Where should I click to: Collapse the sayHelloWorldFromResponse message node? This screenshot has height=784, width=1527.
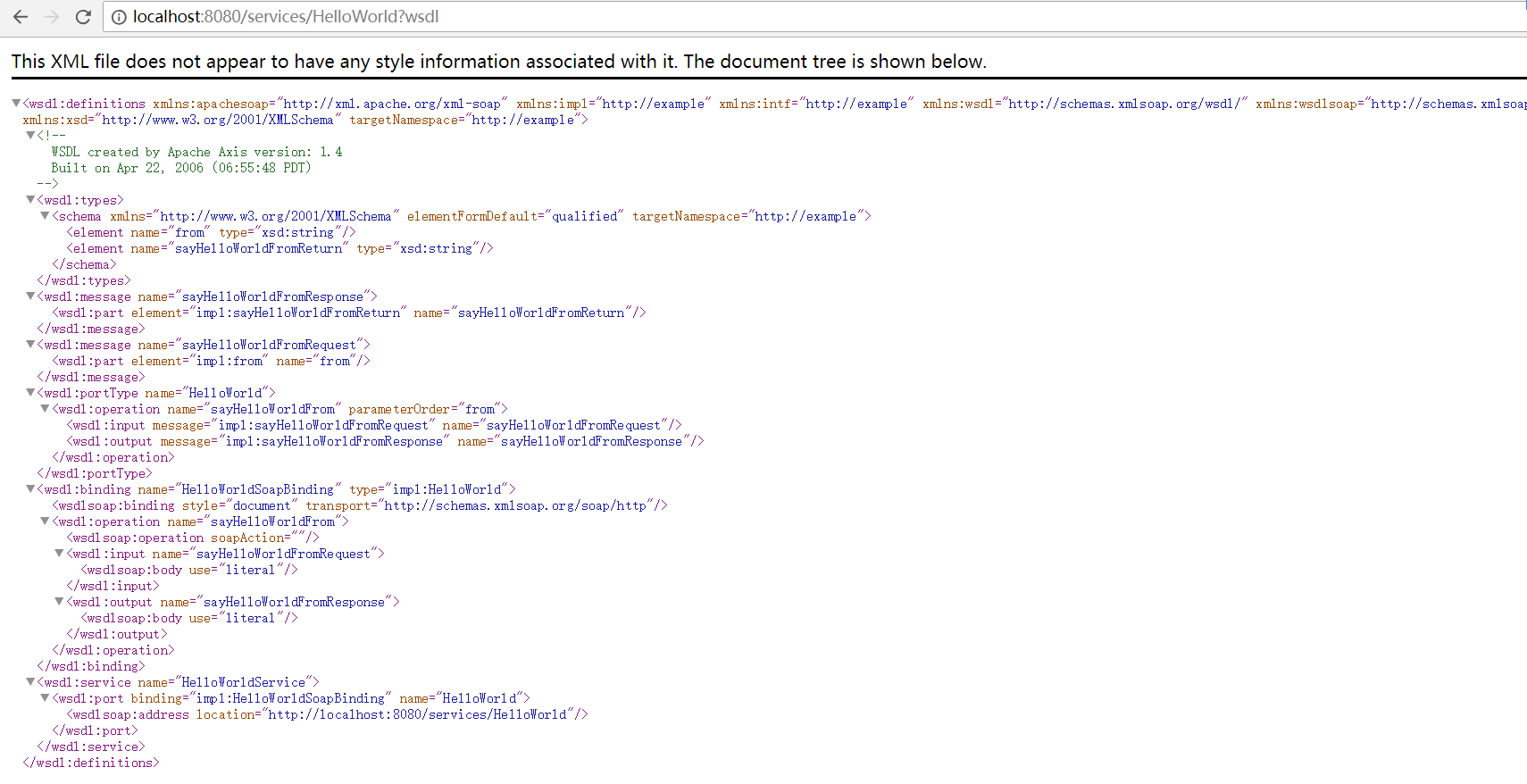point(30,296)
